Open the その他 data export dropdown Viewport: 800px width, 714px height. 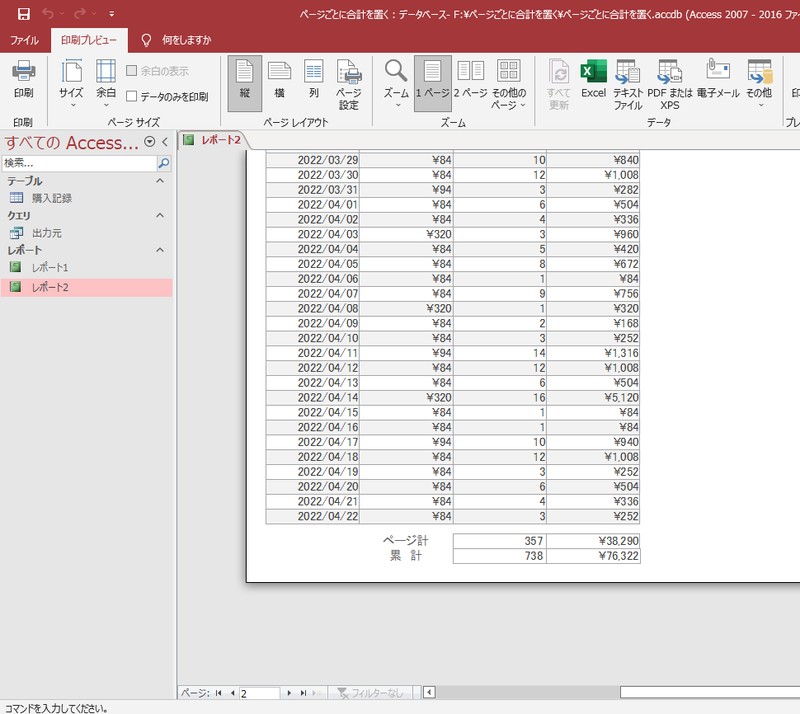759,83
